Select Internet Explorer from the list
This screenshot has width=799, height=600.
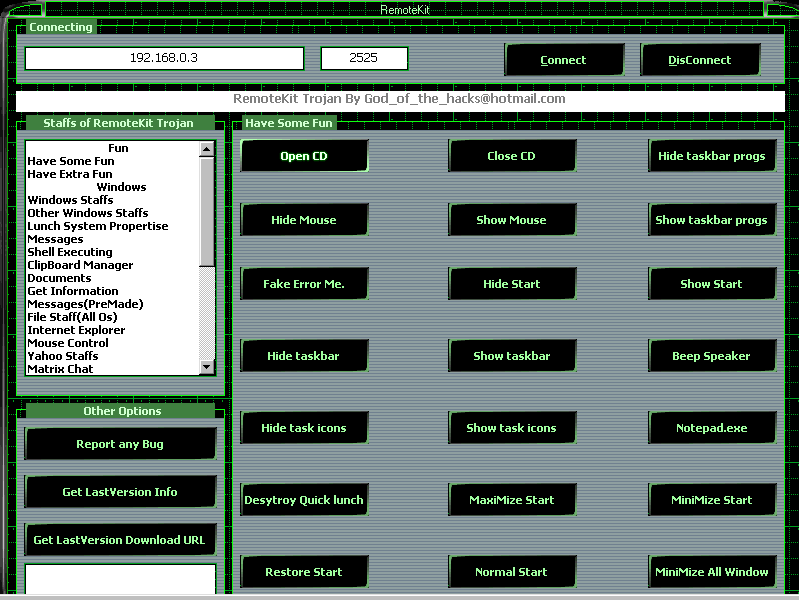pyautogui.click(x=76, y=330)
